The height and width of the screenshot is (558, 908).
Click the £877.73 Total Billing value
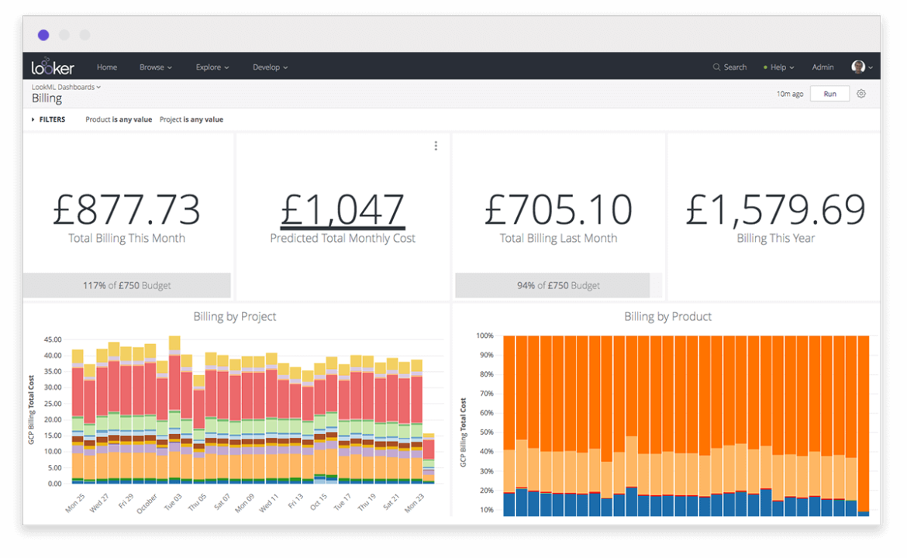coord(127,210)
